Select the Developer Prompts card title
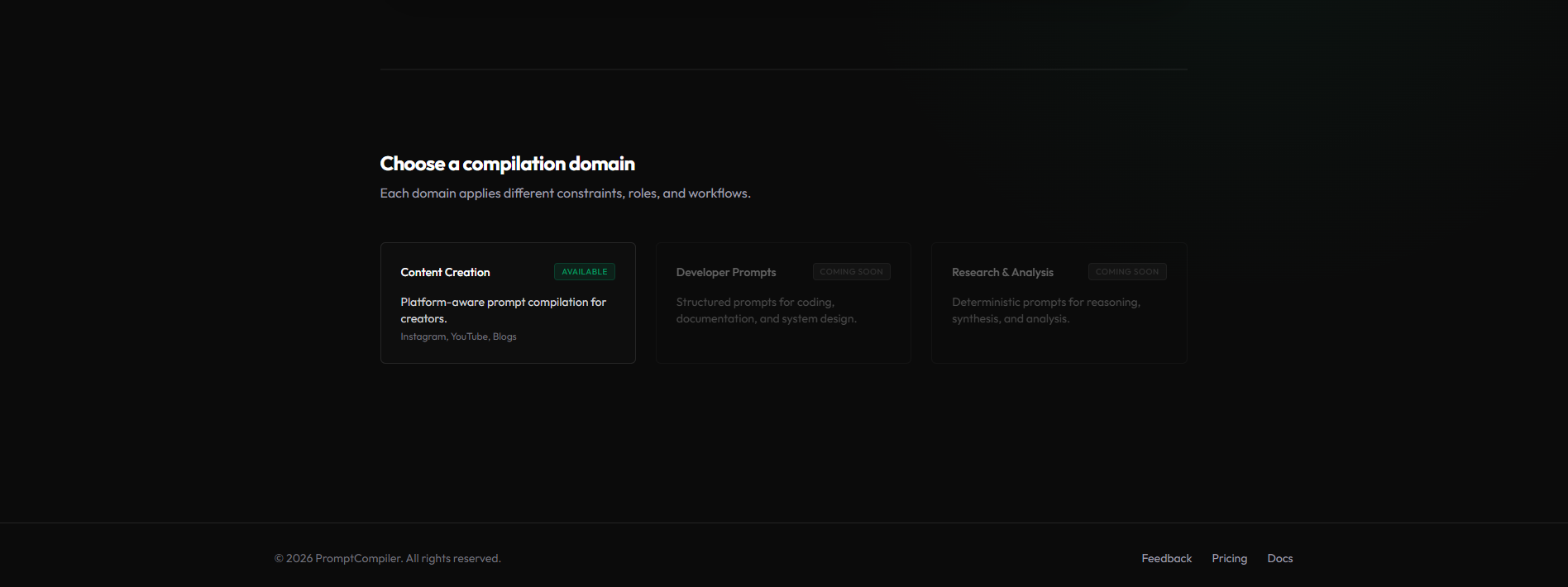The height and width of the screenshot is (587, 1568). point(725,272)
